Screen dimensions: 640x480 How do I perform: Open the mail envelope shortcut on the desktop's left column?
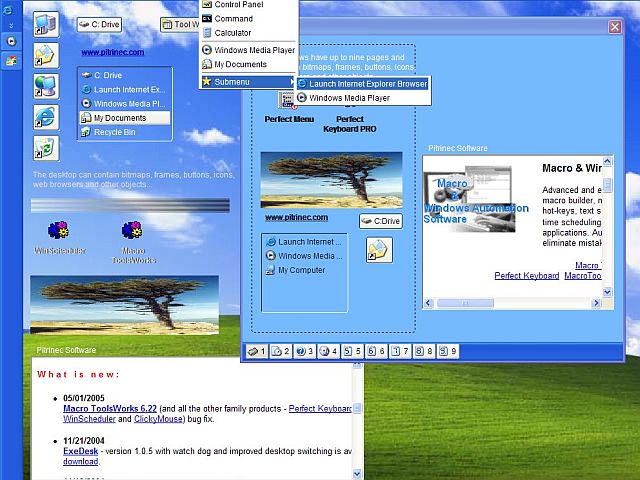tap(46, 55)
